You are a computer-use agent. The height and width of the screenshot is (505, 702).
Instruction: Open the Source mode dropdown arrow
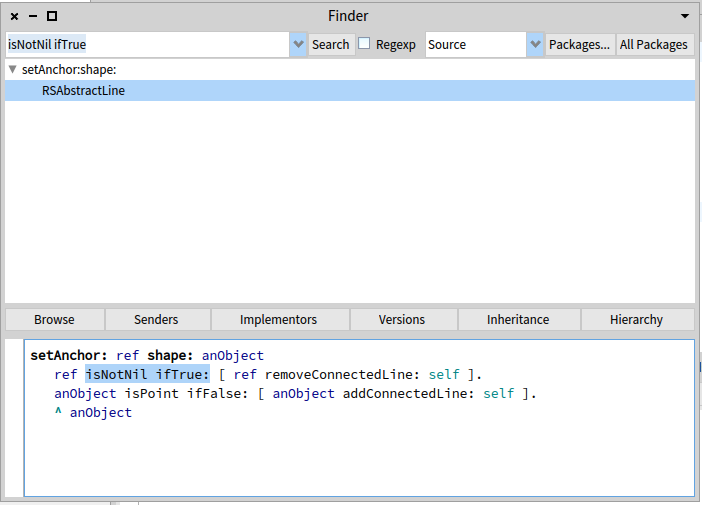click(x=535, y=44)
